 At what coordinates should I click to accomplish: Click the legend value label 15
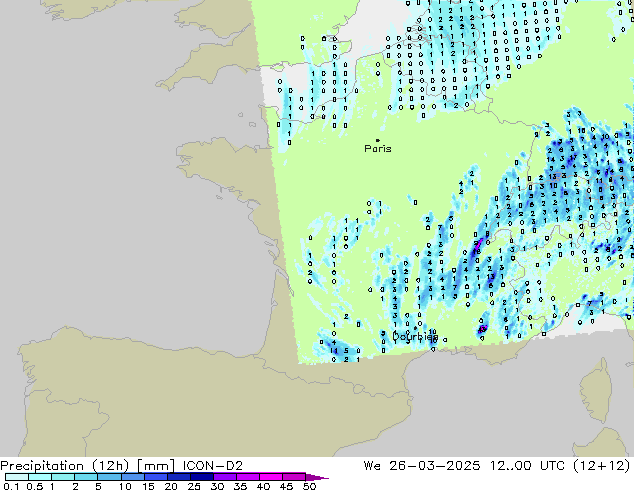tap(148, 486)
